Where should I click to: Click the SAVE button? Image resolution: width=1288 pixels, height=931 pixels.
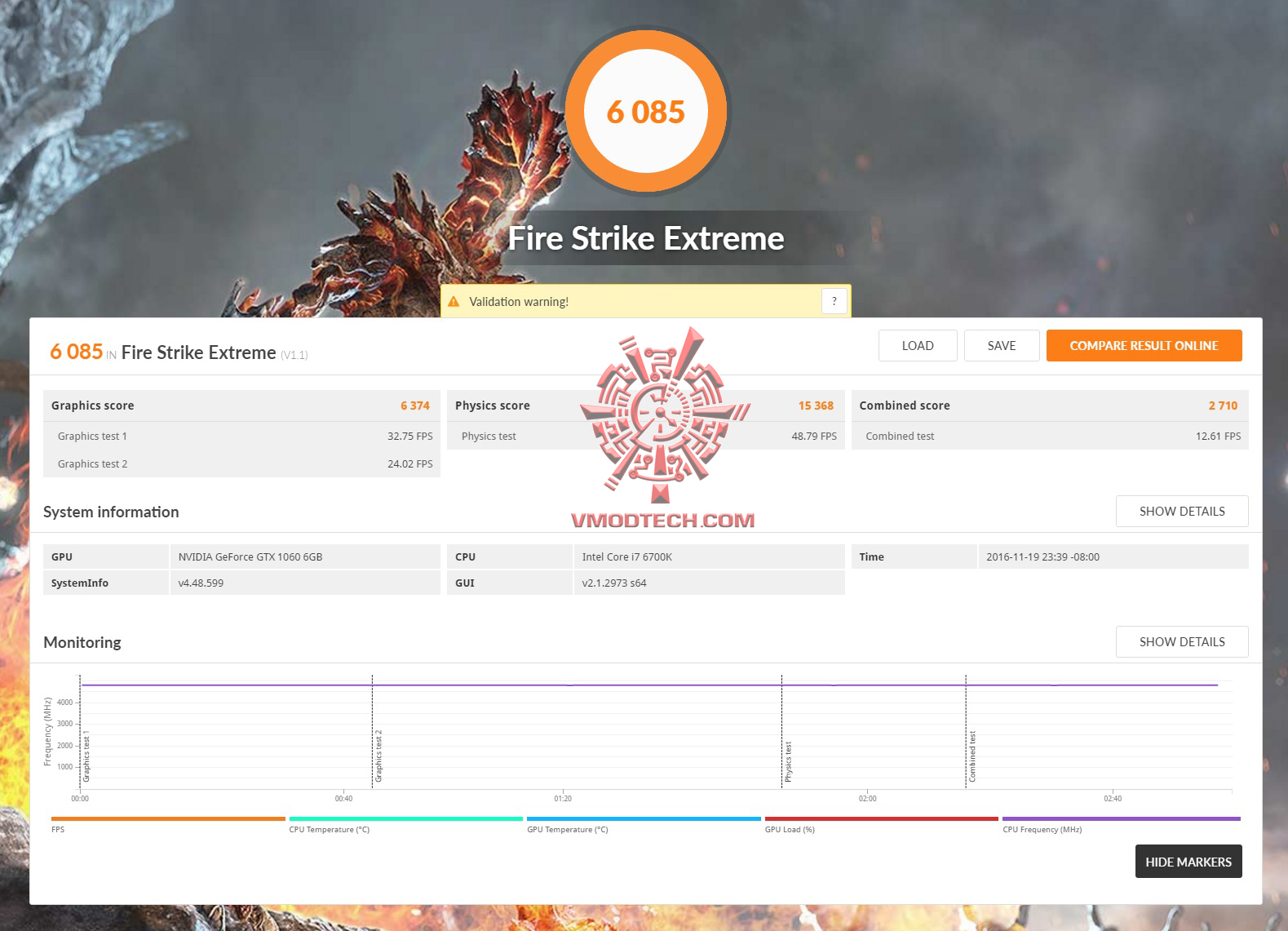tap(1002, 345)
